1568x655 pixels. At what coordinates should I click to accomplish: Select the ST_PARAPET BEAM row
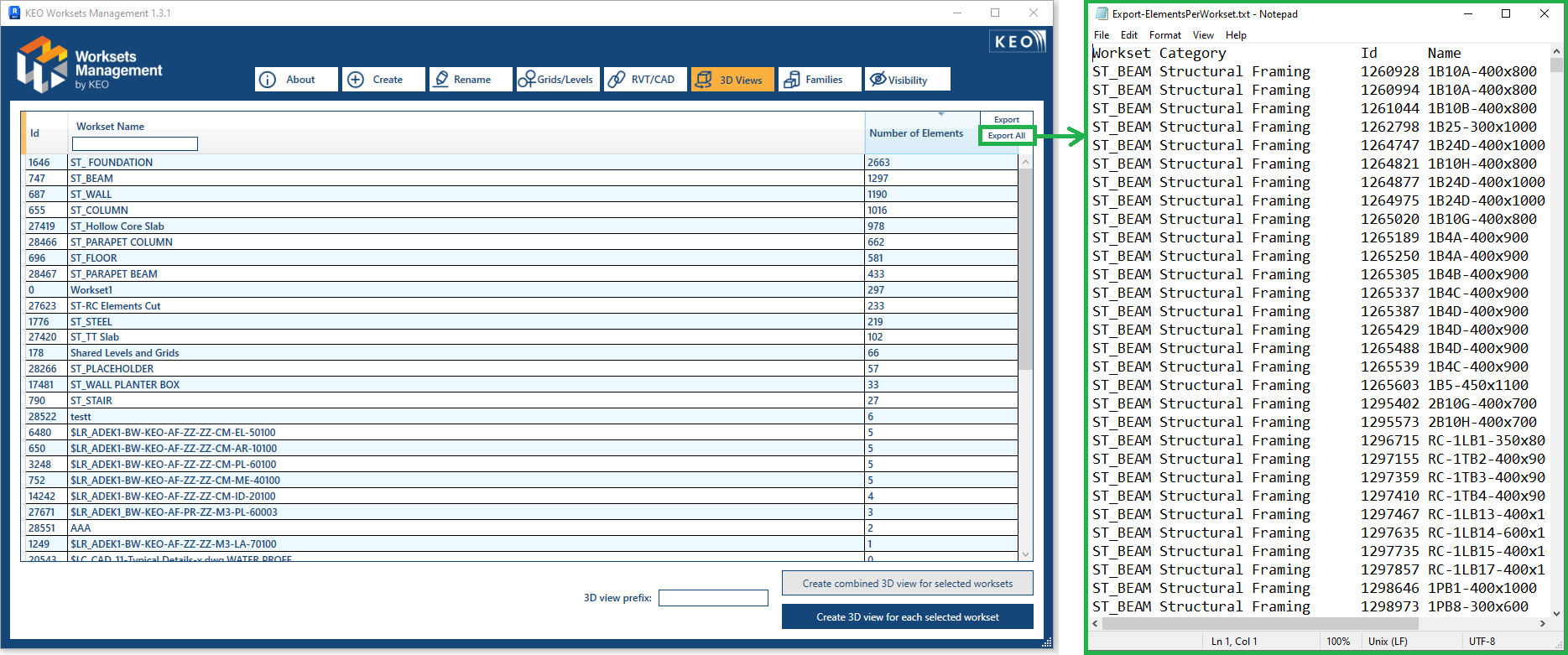(521, 274)
